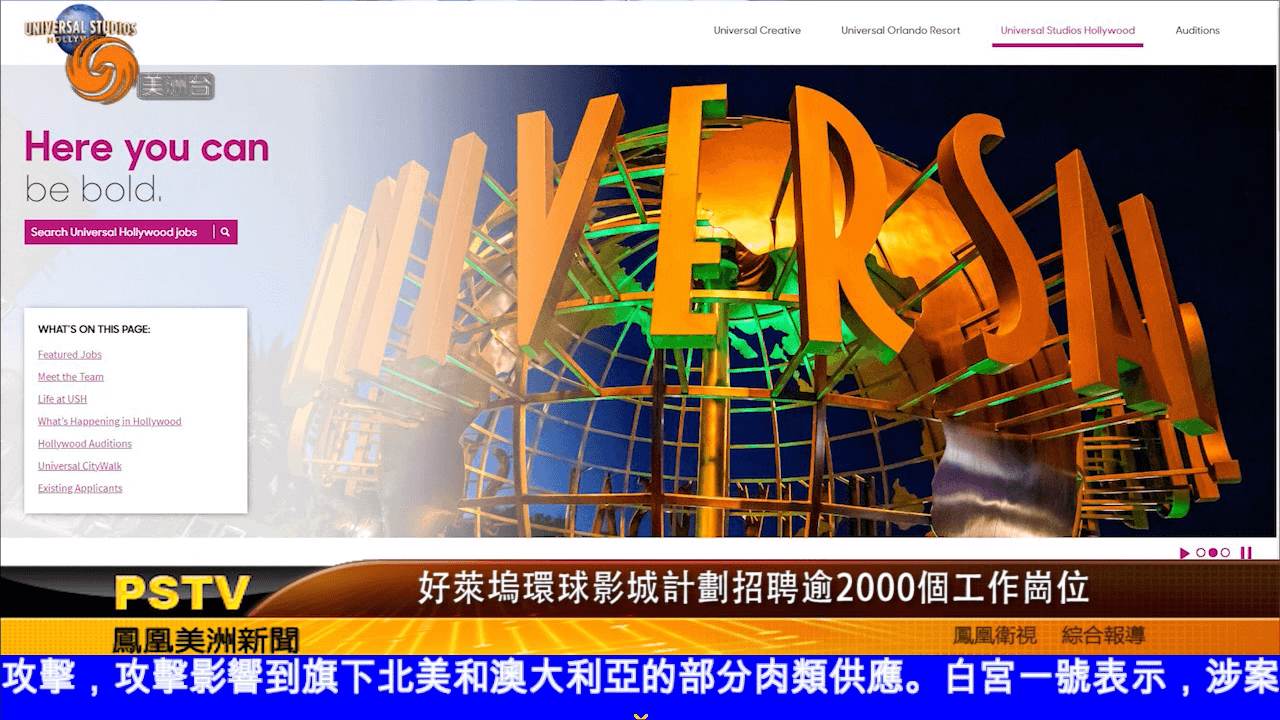Click the 'WHAT'S ON THIS PAGE:' heading
Viewport: 1280px width, 720px height.
pyautogui.click(x=94, y=329)
